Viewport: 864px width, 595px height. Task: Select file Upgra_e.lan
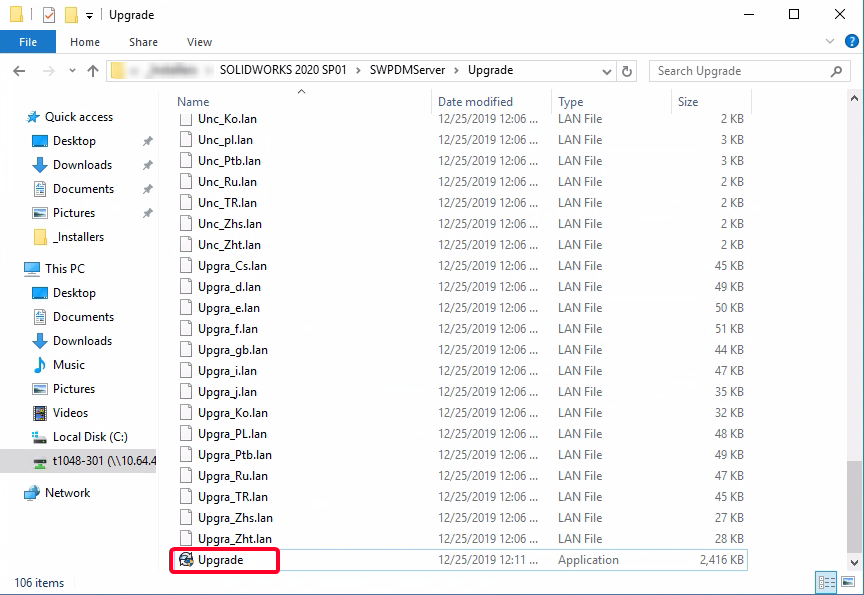[x=229, y=308]
